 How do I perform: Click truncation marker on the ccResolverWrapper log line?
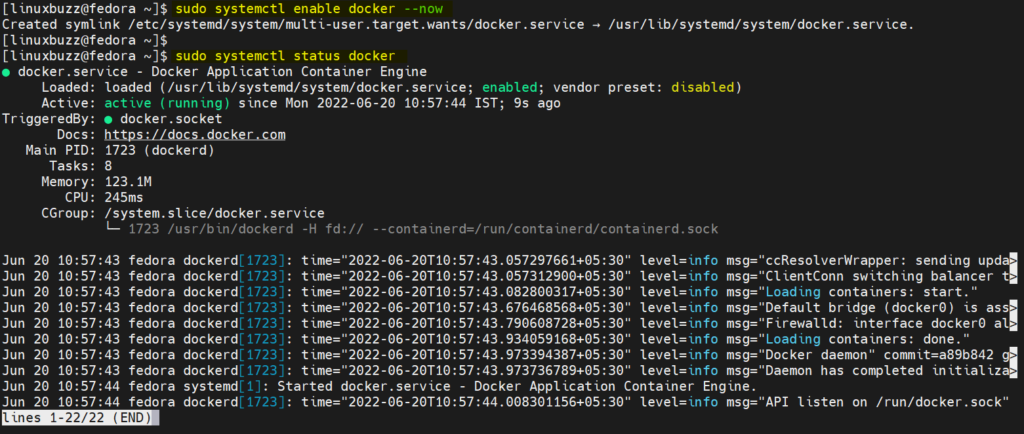tap(1014, 260)
